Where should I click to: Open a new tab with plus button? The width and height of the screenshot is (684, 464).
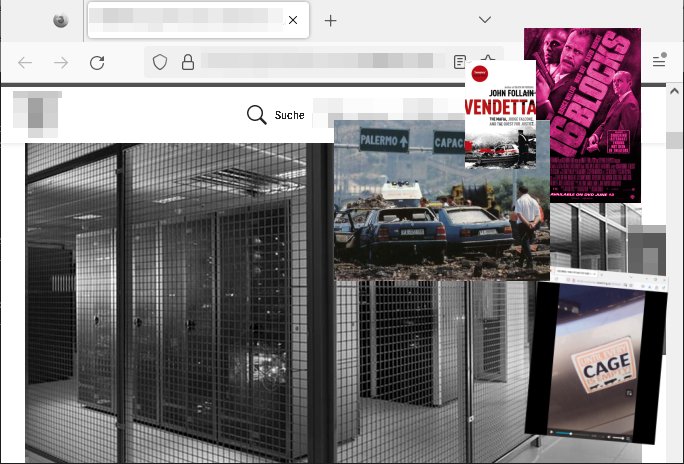pyautogui.click(x=331, y=20)
